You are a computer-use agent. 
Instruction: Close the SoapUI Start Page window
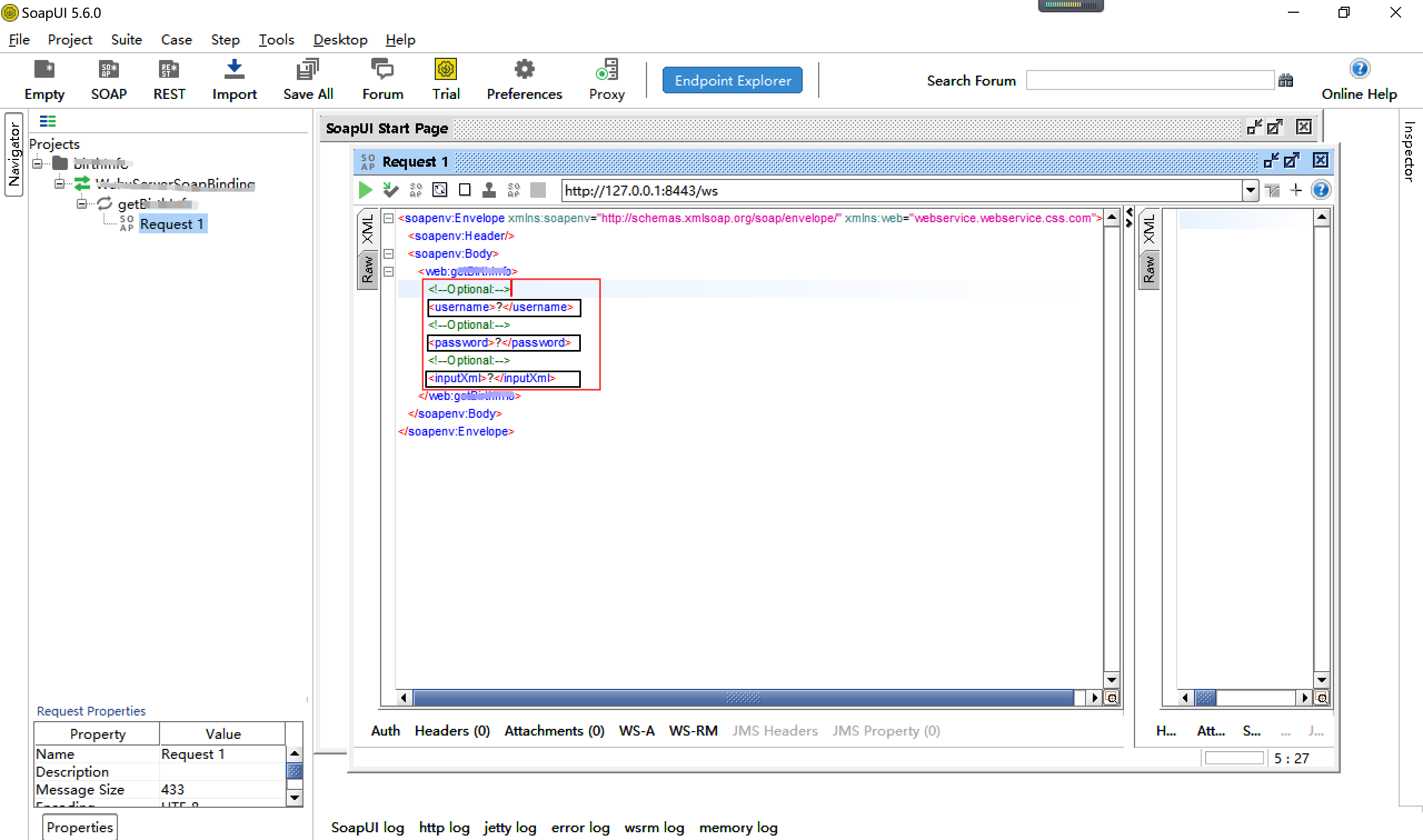pyautogui.click(x=1303, y=127)
